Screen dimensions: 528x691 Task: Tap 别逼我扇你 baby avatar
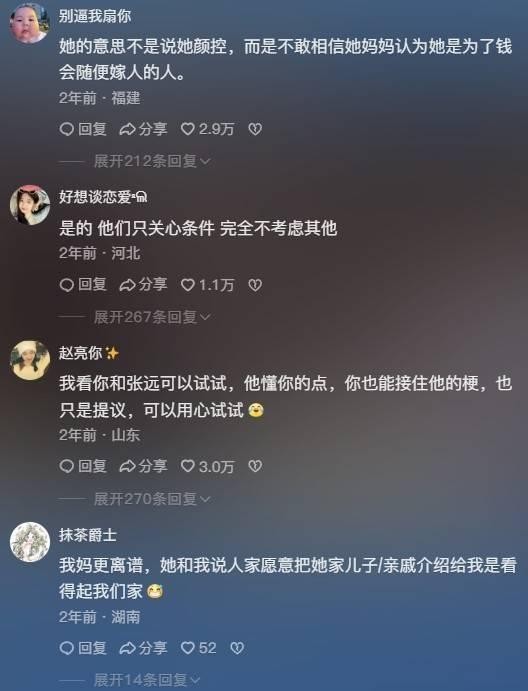30,23
